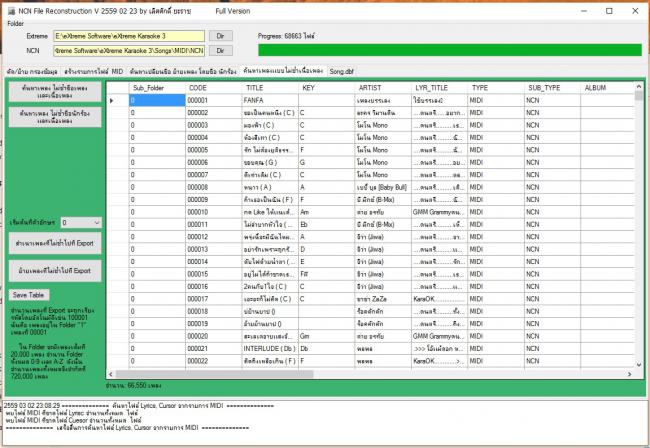
Task: Click the ARTIST column header
Action: 383,88
